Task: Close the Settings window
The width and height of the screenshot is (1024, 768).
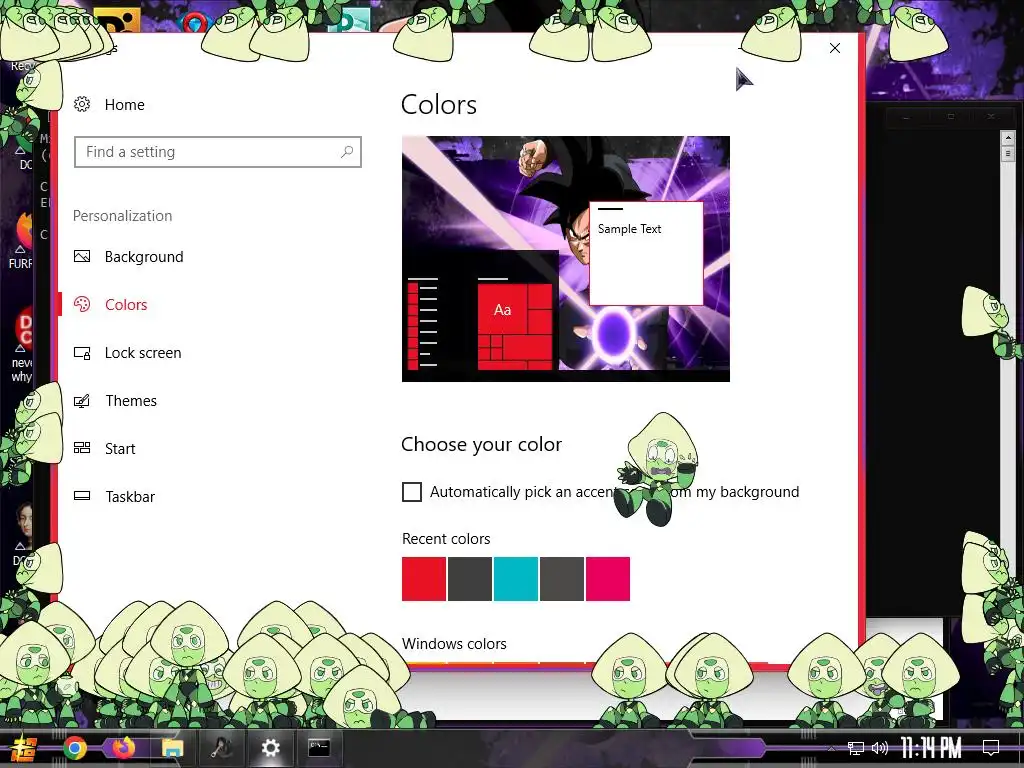Action: 835,48
